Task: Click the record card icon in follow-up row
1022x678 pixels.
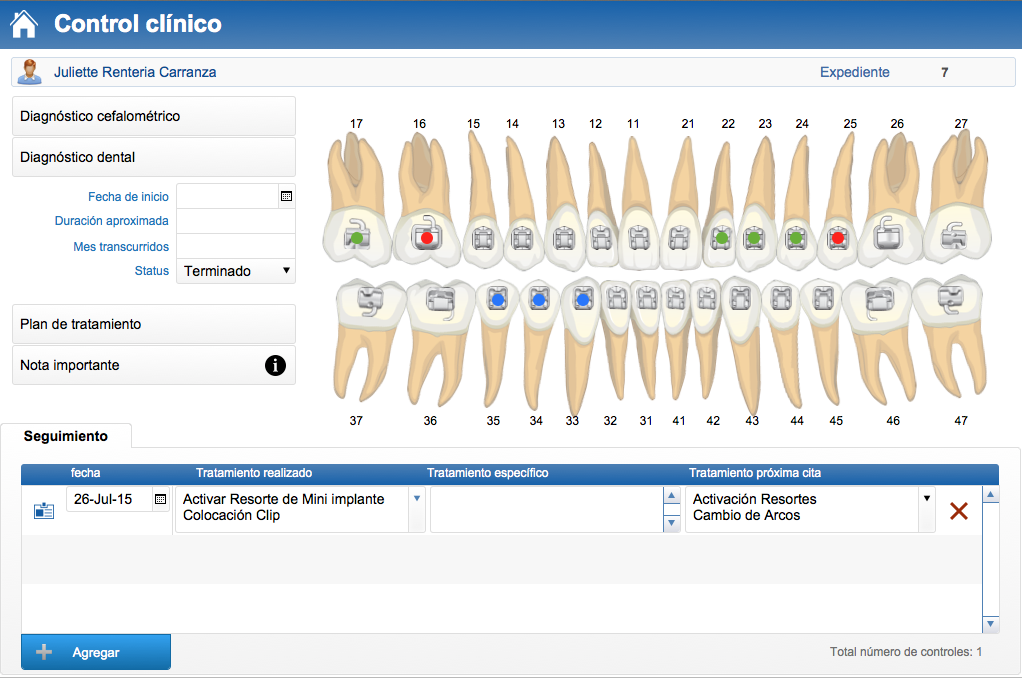Action: click(44, 511)
